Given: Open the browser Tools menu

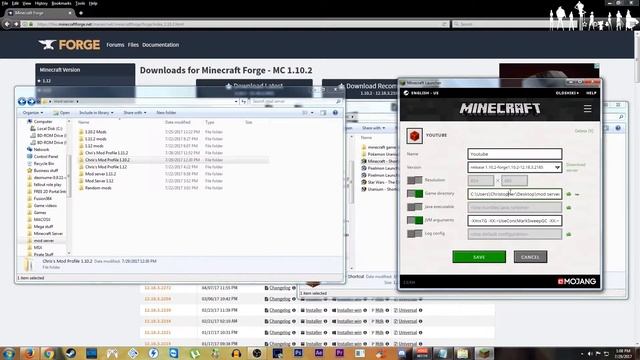Looking at the screenshot, I should pos(80,3).
